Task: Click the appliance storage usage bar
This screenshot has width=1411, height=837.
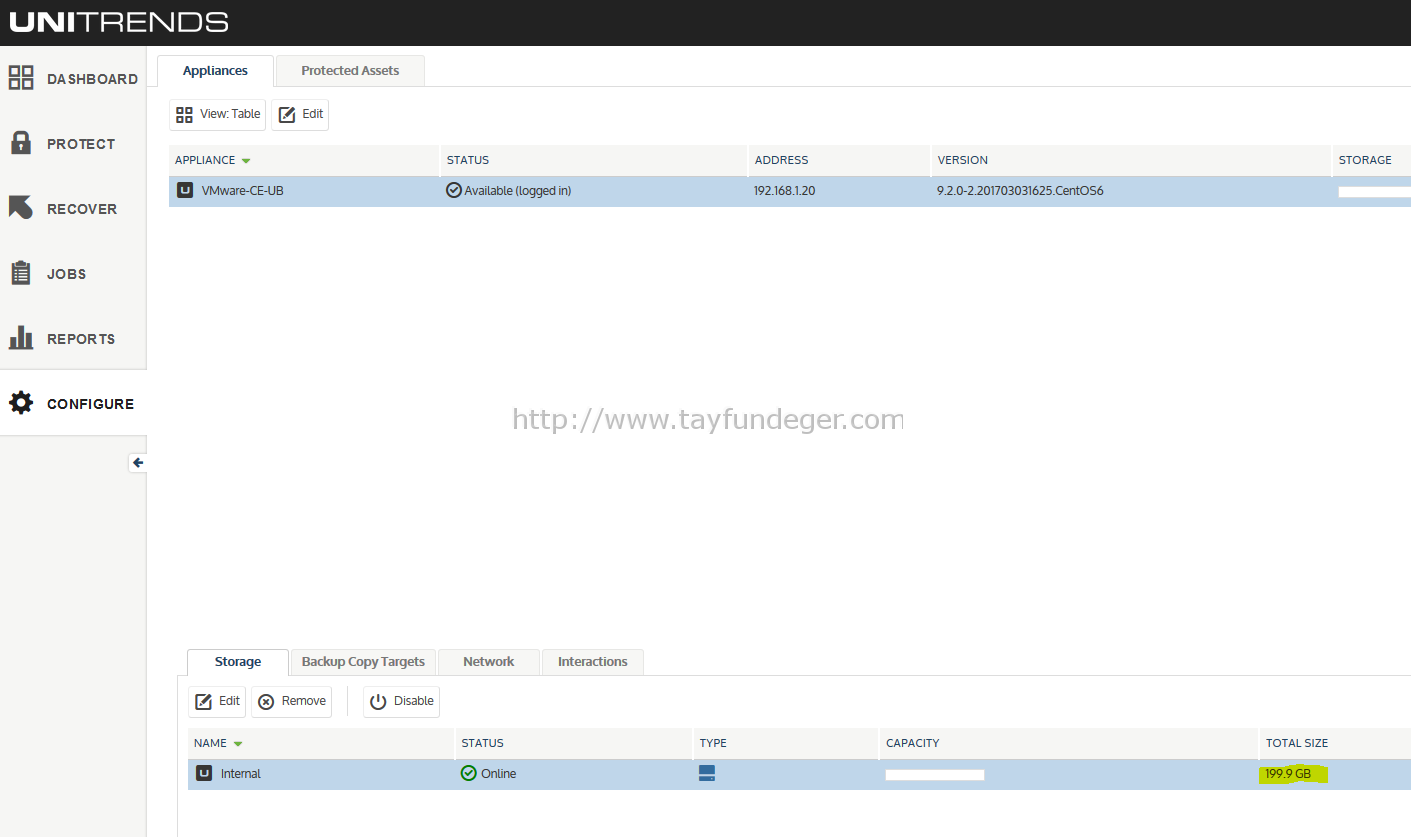Action: 1374,191
